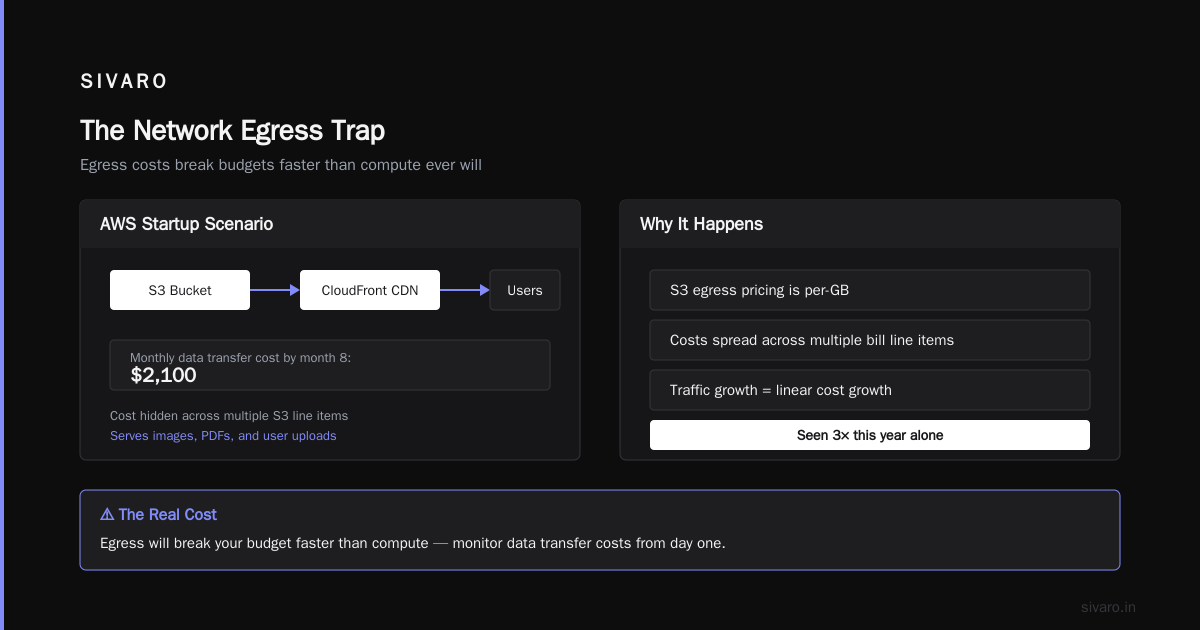Click 'Cost hidden across multiple S3 line items'
The image size is (1200, 630).
(x=229, y=415)
